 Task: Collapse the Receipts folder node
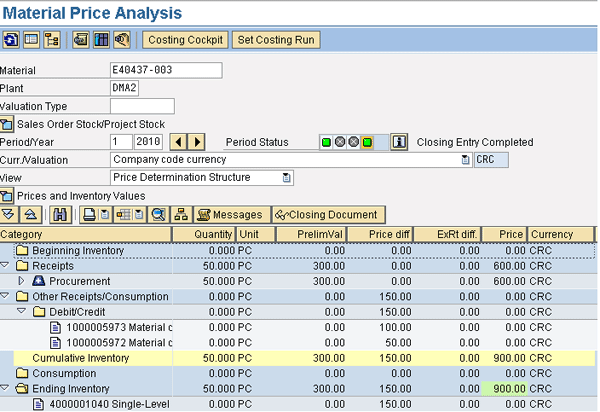point(6,266)
